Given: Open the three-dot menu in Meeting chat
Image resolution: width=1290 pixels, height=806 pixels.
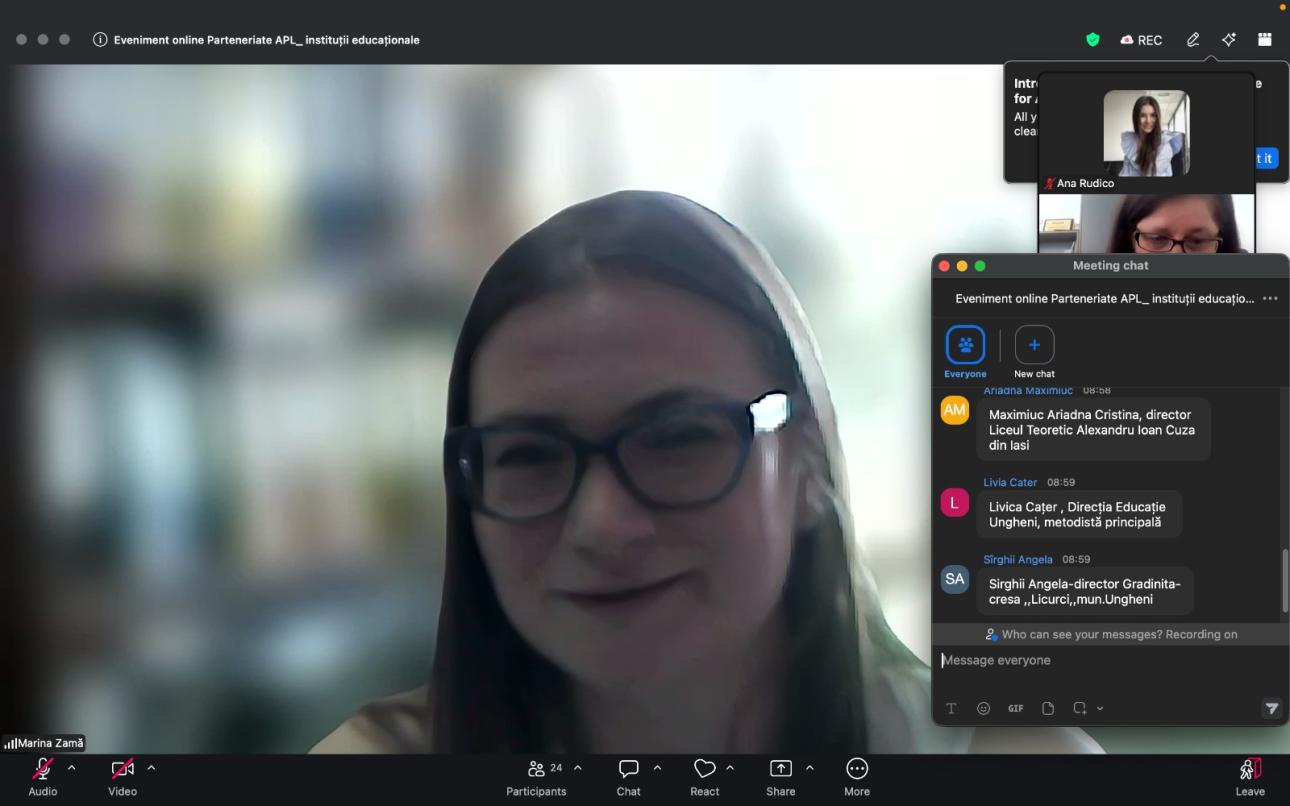Looking at the screenshot, I should [x=1270, y=298].
